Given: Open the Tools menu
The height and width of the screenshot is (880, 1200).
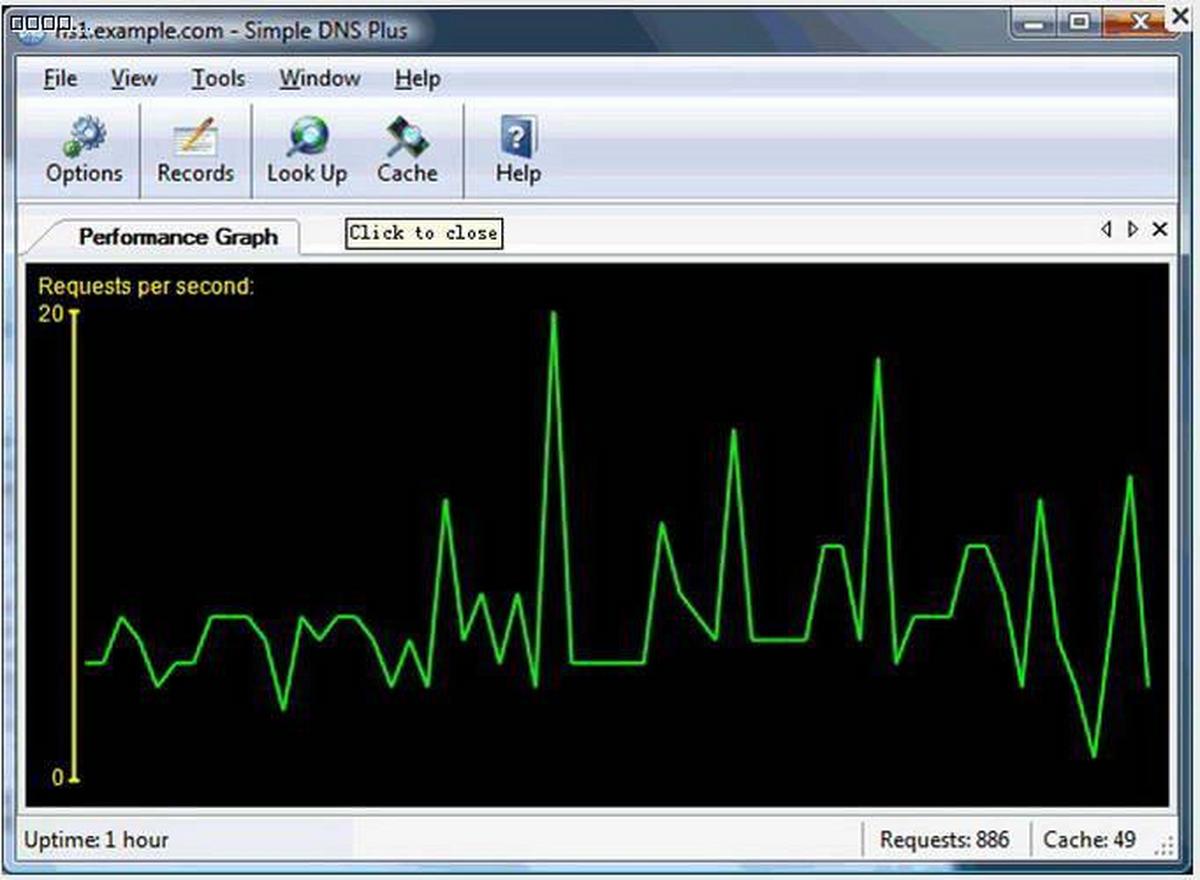Looking at the screenshot, I should (x=218, y=78).
